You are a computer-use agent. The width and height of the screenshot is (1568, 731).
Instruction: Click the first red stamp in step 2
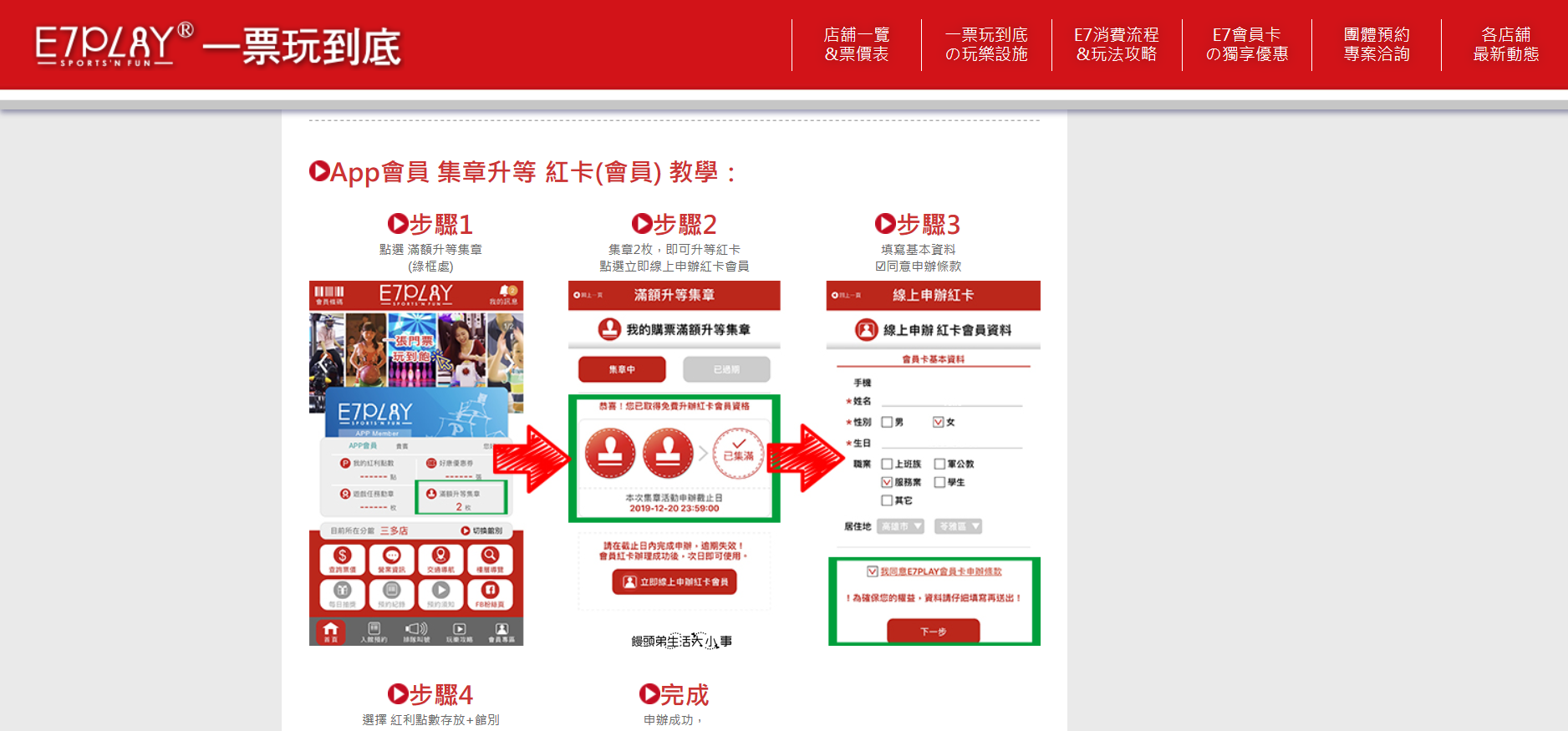610,454
